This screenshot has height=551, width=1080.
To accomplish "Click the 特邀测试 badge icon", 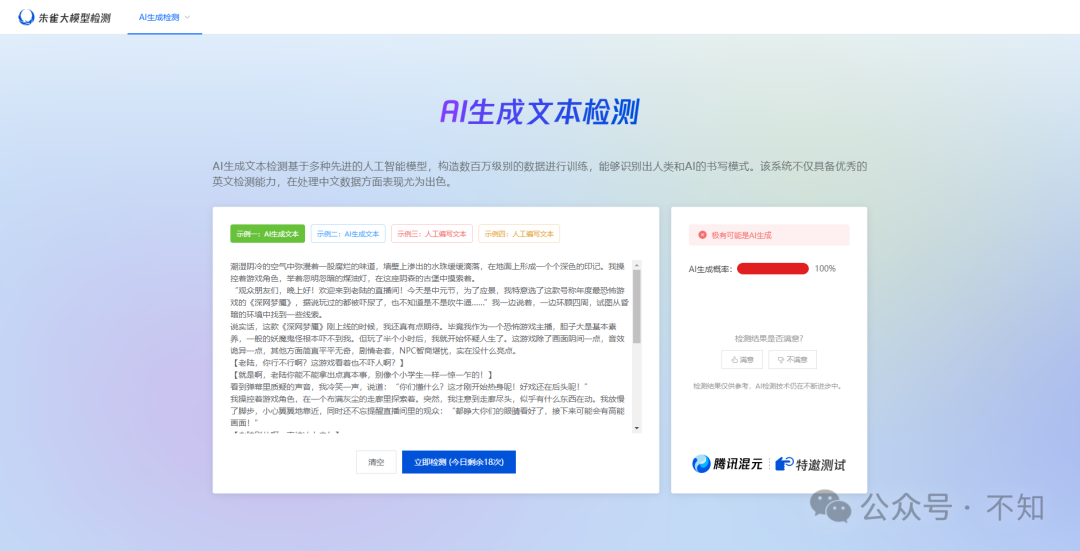I will pos(785,464).
